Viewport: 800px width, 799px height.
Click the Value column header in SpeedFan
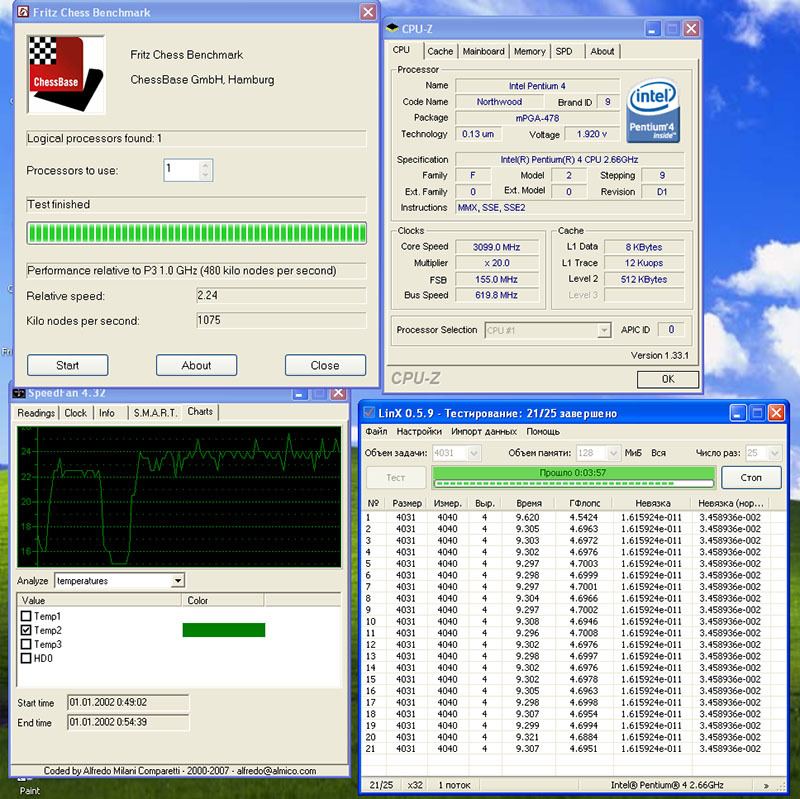99,600
